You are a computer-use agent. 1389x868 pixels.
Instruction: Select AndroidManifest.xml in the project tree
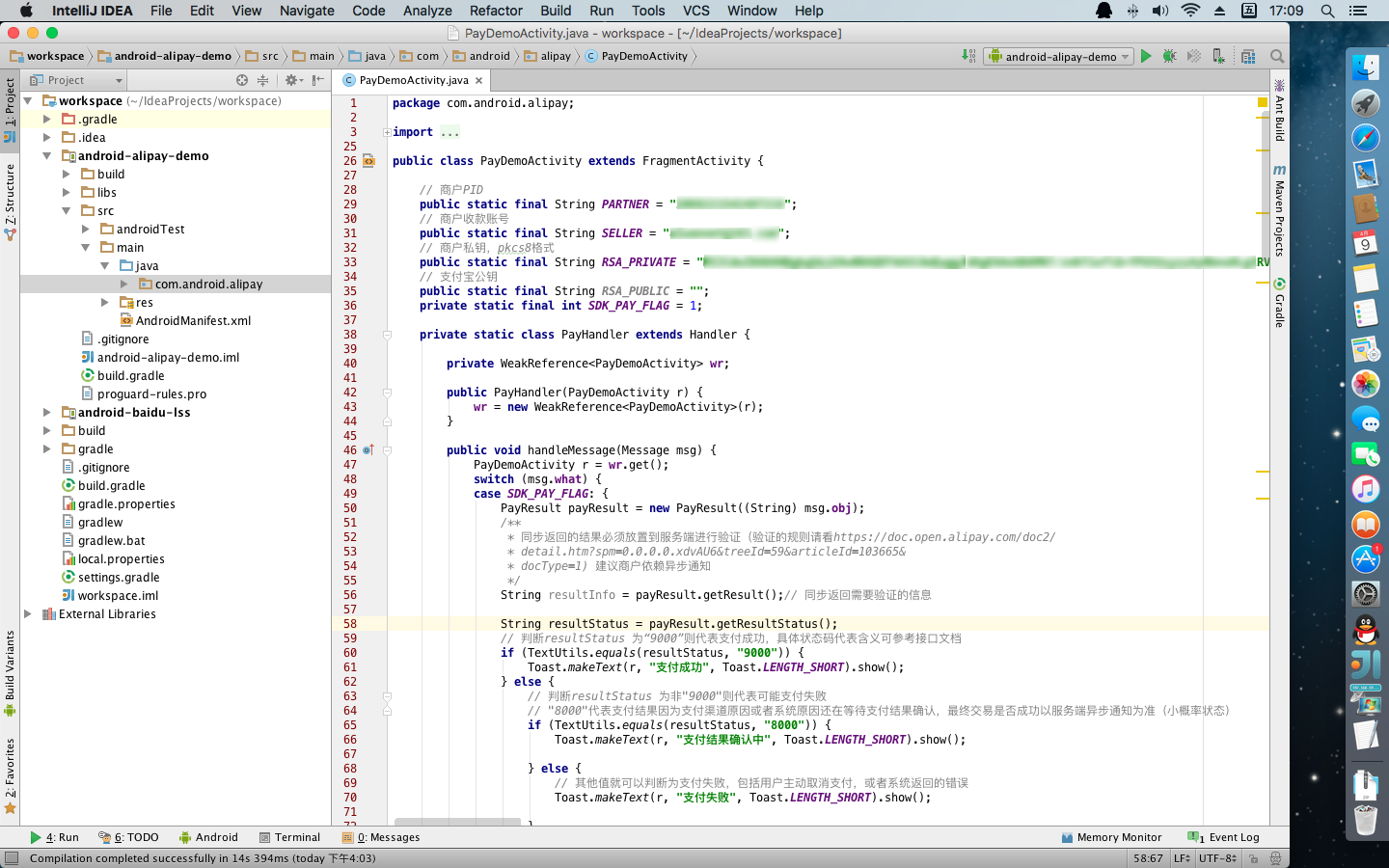click(193, 320)
